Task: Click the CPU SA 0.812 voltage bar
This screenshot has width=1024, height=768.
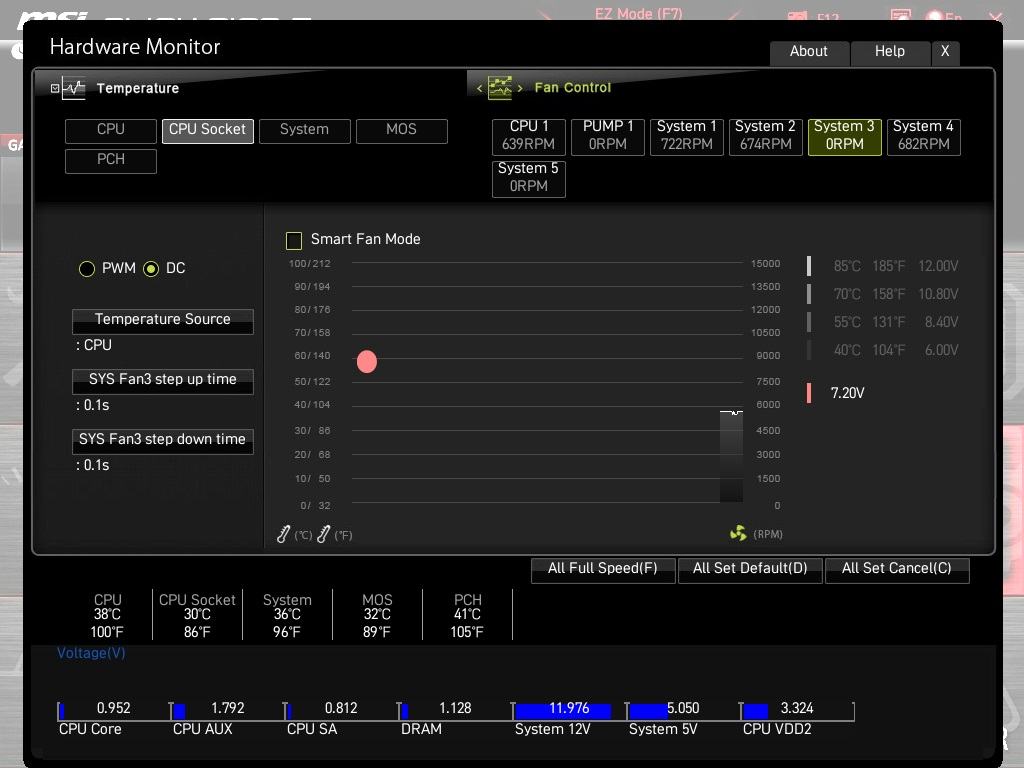Action: pos(342,711)
